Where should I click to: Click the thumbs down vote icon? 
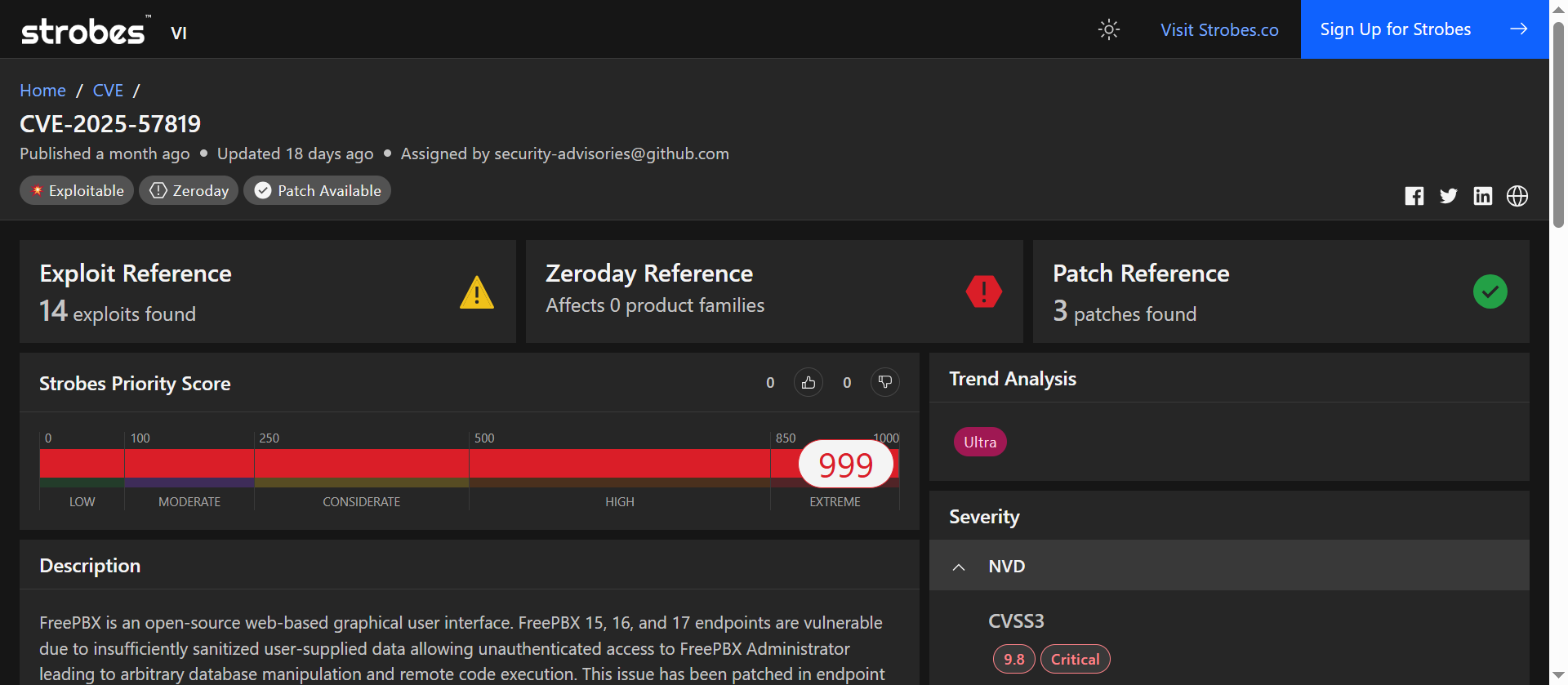pos(885,382)
